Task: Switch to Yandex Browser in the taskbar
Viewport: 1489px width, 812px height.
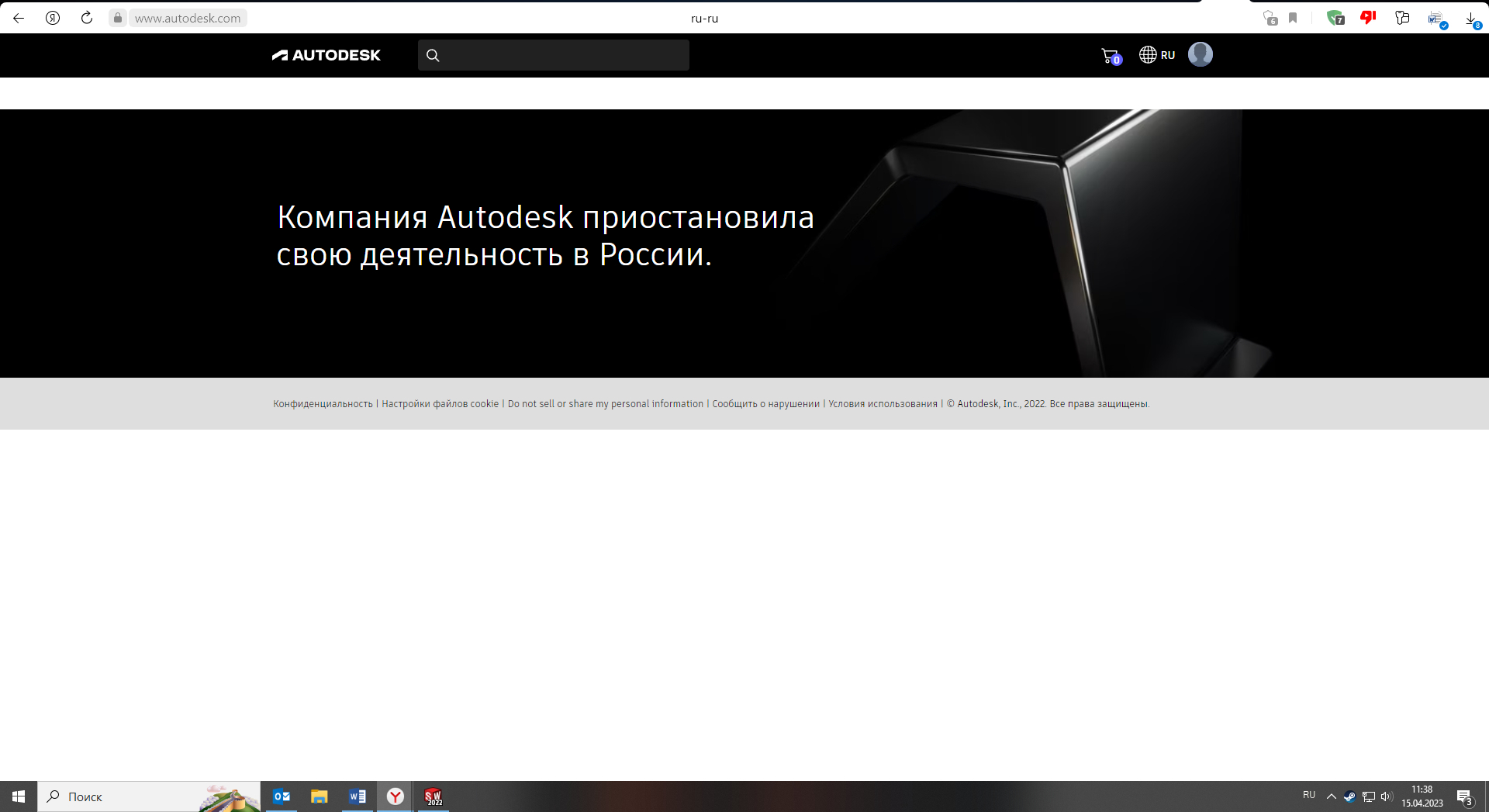Action: click(396, 796)
